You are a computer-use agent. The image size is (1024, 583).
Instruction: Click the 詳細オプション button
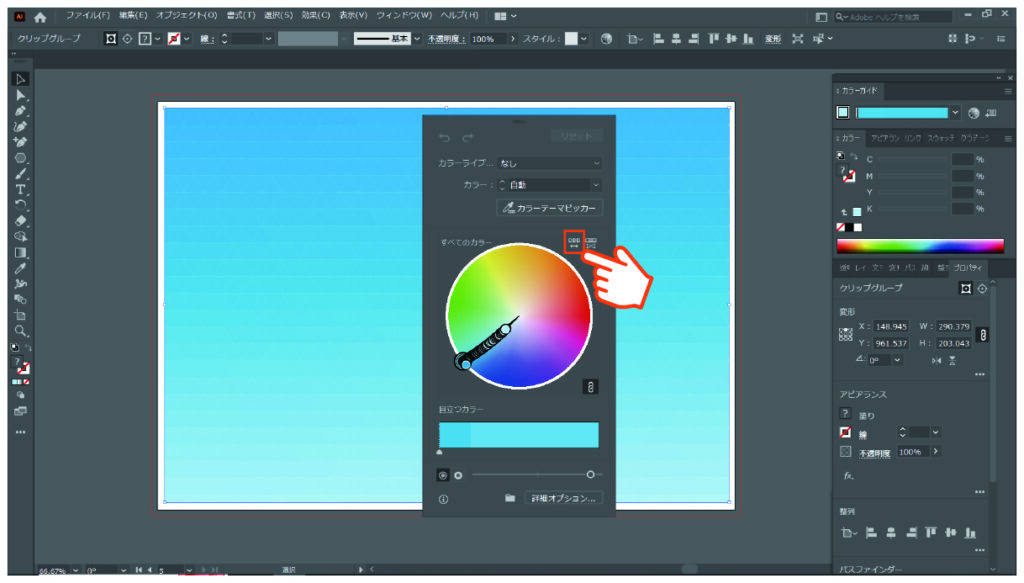point(564,499)
